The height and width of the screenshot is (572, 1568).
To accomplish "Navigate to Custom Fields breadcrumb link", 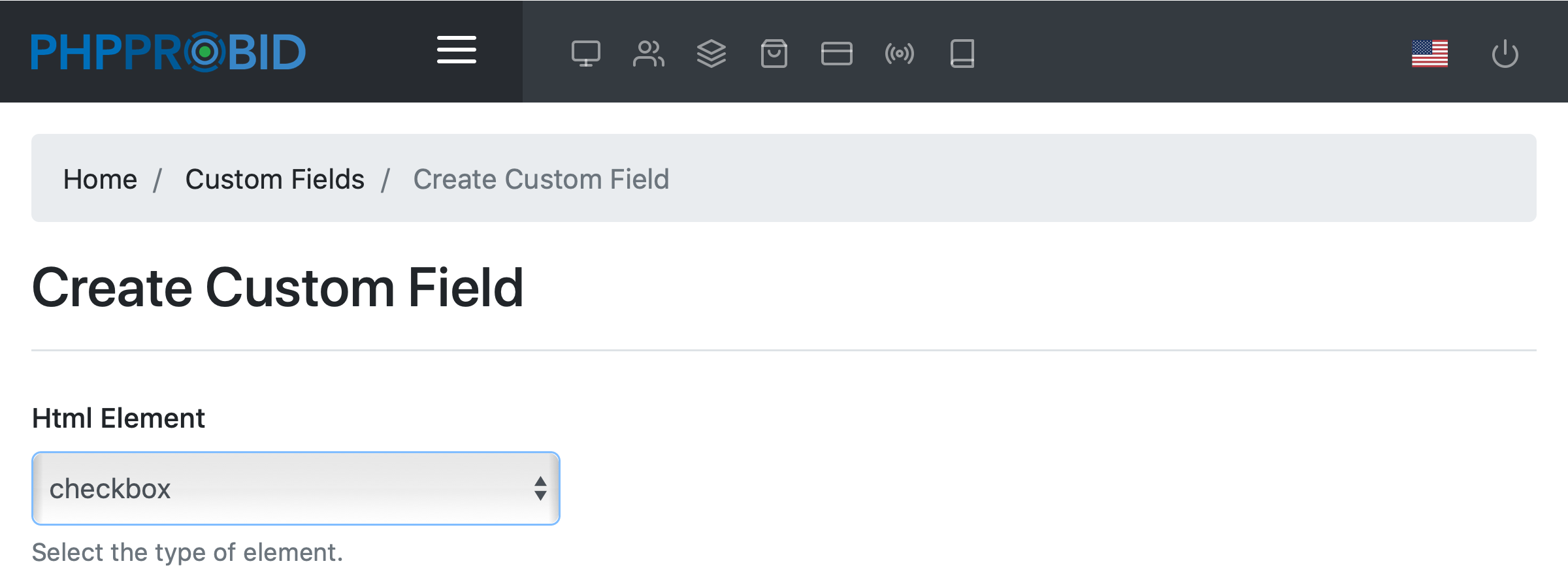I will coord(274,179).
